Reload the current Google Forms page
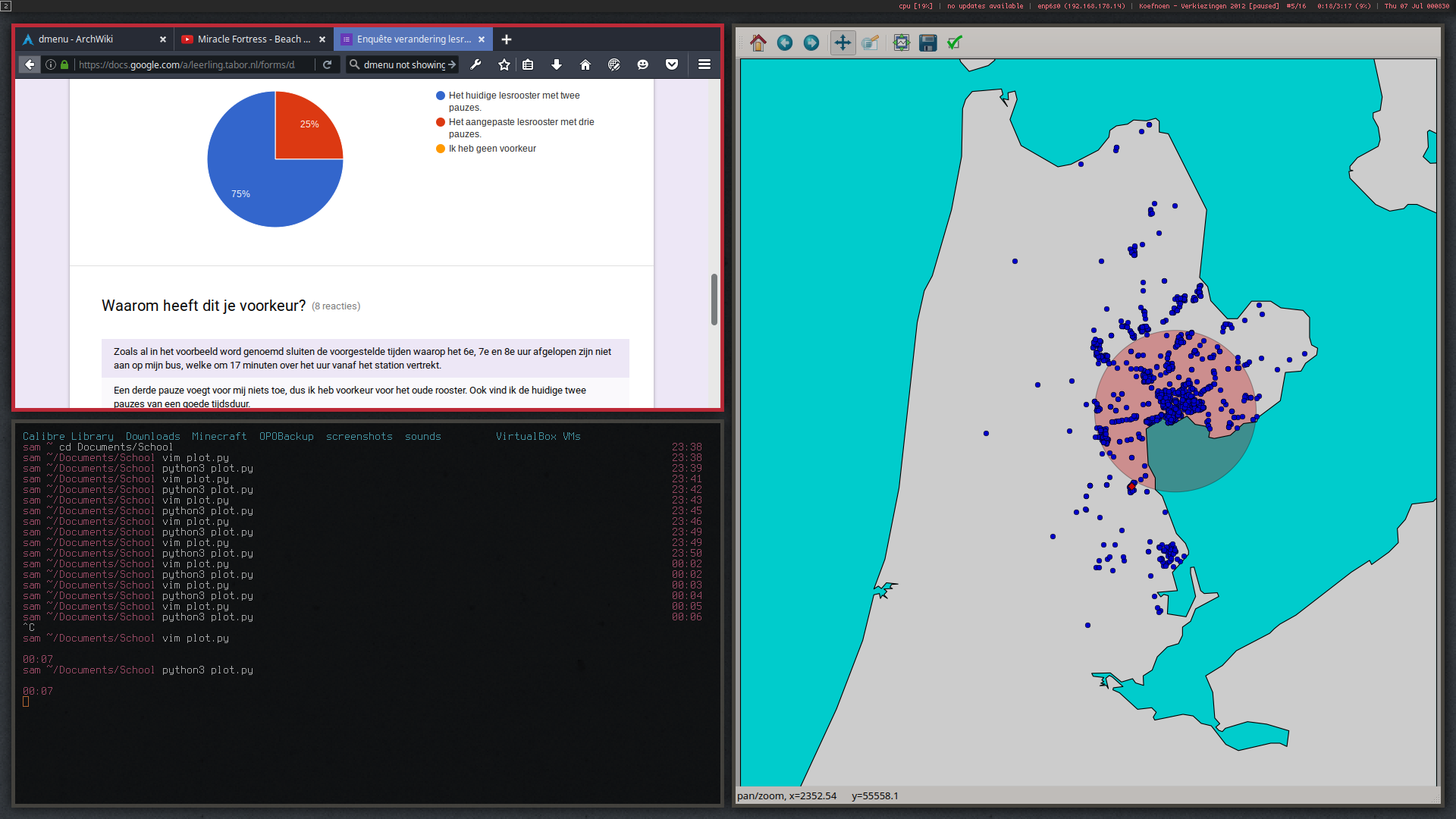Screen dimensions: 1456x819 click(x=328, y=65)
